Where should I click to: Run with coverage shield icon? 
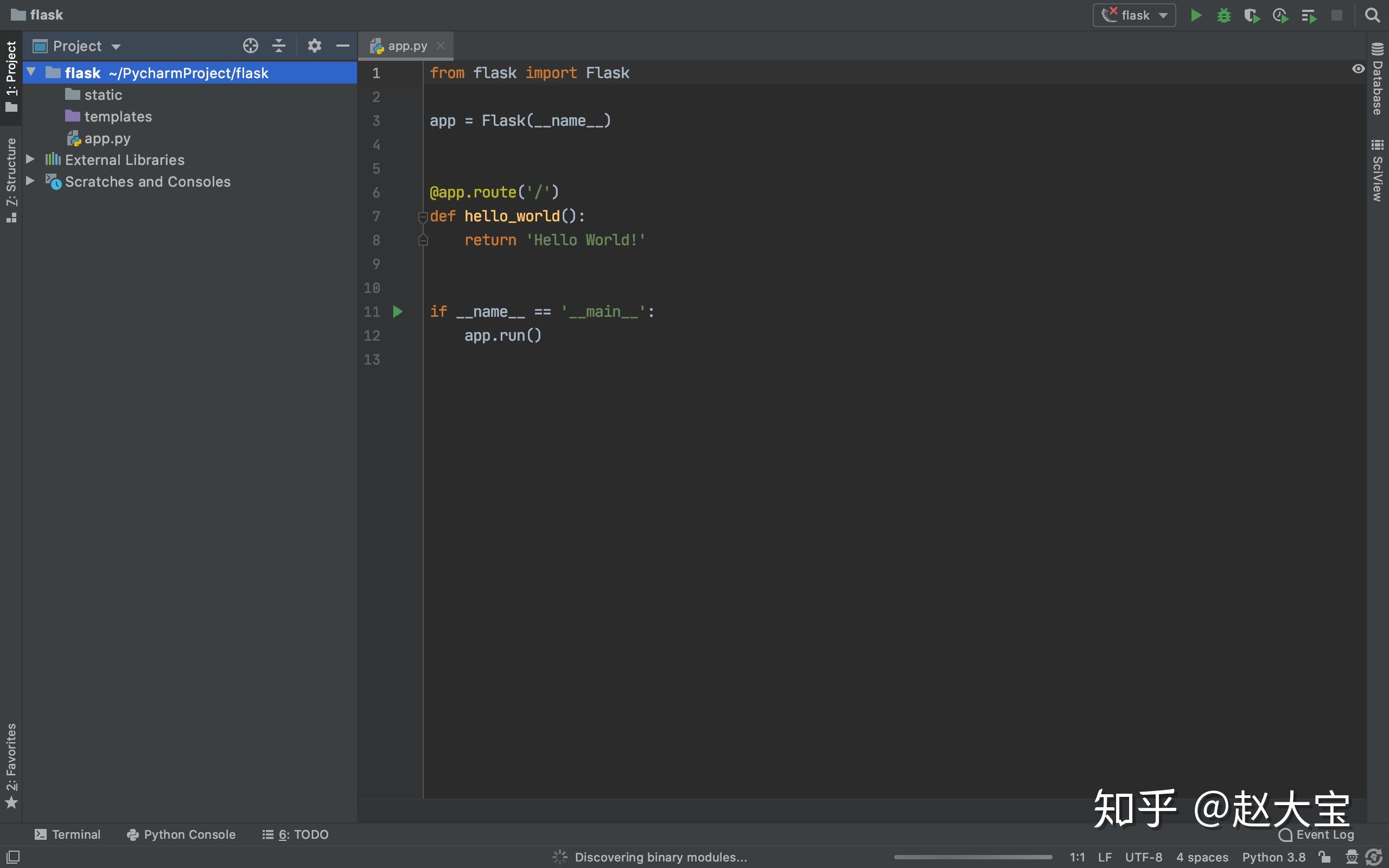click(x=1252, y=16)
